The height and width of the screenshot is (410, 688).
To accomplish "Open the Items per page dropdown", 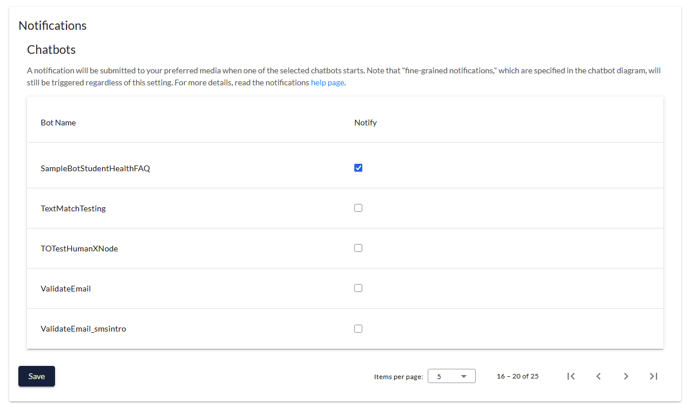I will click(x=452, y=376).
